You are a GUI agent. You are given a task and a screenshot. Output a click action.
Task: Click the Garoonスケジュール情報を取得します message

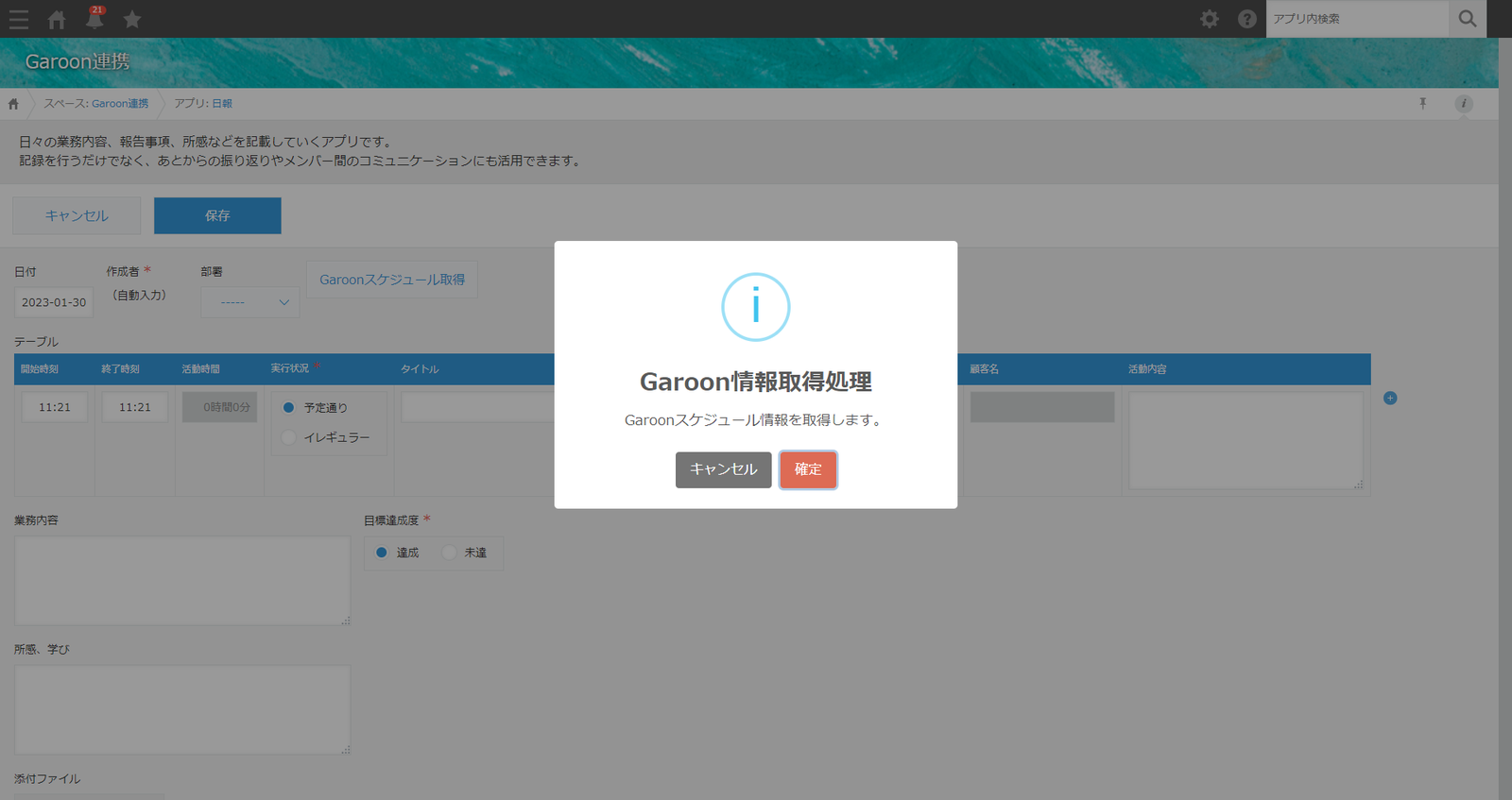[756, 420]
